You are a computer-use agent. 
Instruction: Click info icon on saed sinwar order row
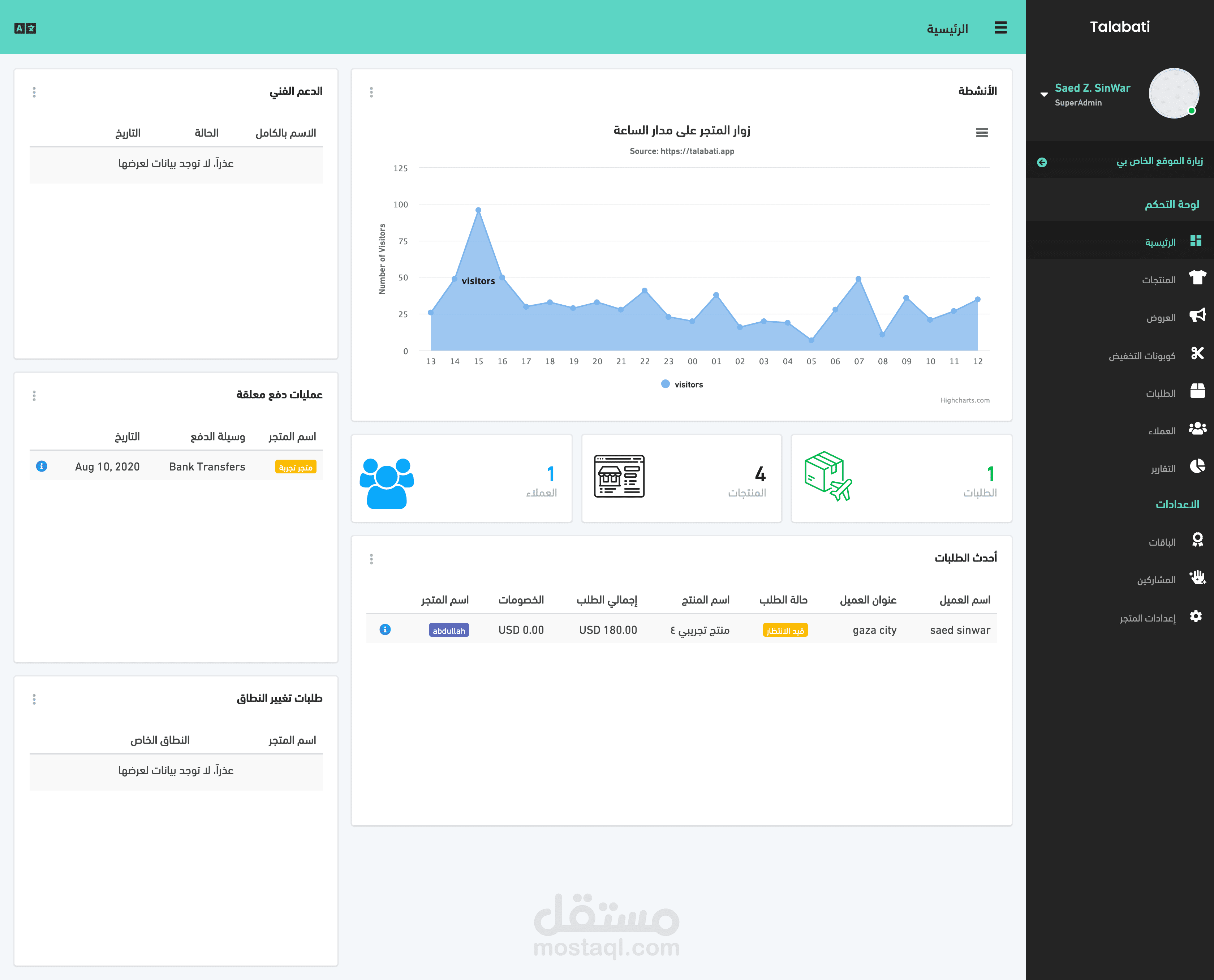click(385, 629)
